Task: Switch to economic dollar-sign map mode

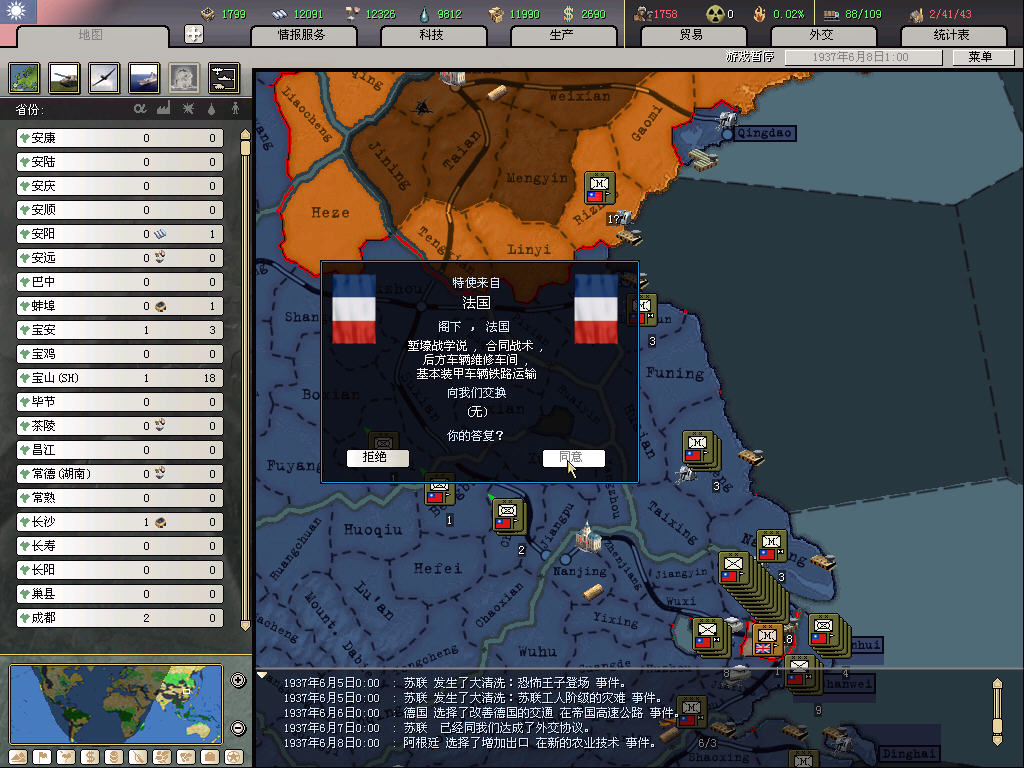Action: coord(90,756)
